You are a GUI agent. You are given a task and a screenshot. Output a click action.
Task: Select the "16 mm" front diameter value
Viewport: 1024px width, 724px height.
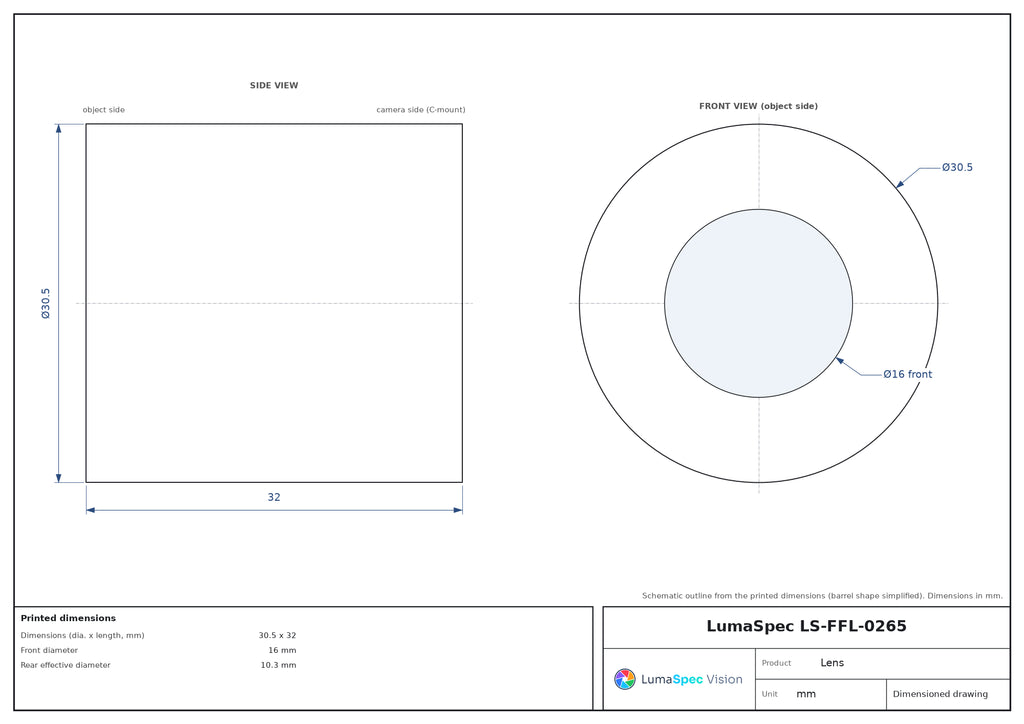click(282, 650)
